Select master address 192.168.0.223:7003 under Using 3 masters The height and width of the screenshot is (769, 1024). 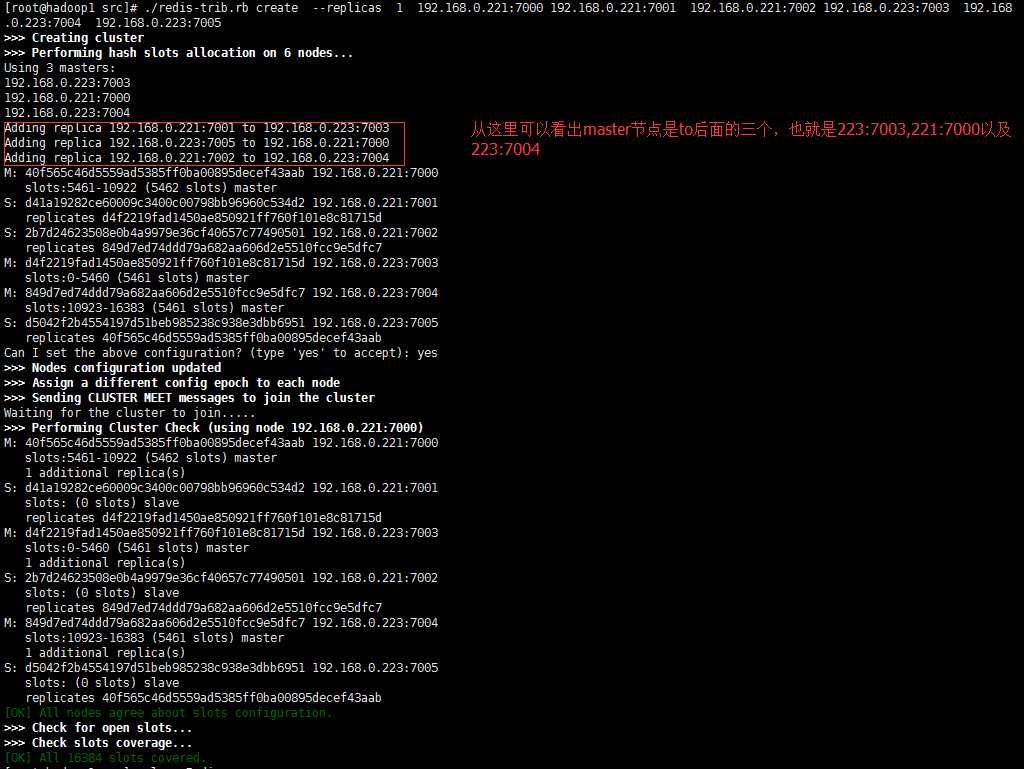67,83
